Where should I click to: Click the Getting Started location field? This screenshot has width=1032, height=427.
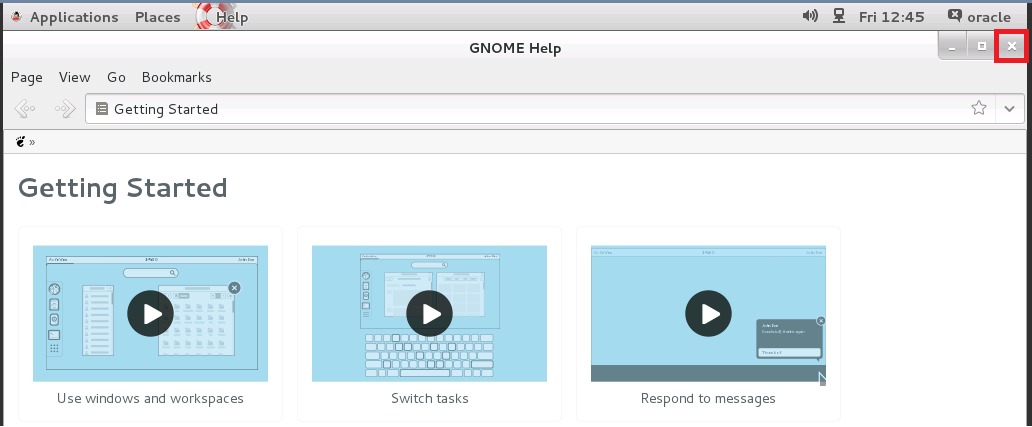[554, 109]
